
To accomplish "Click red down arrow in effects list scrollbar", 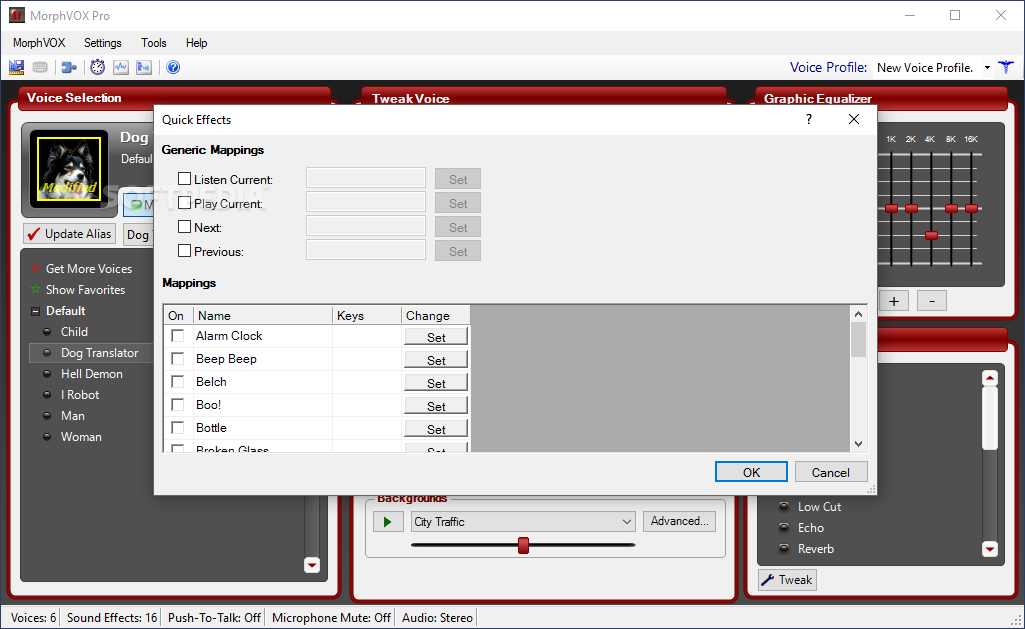I will click(x=990, y=549).
